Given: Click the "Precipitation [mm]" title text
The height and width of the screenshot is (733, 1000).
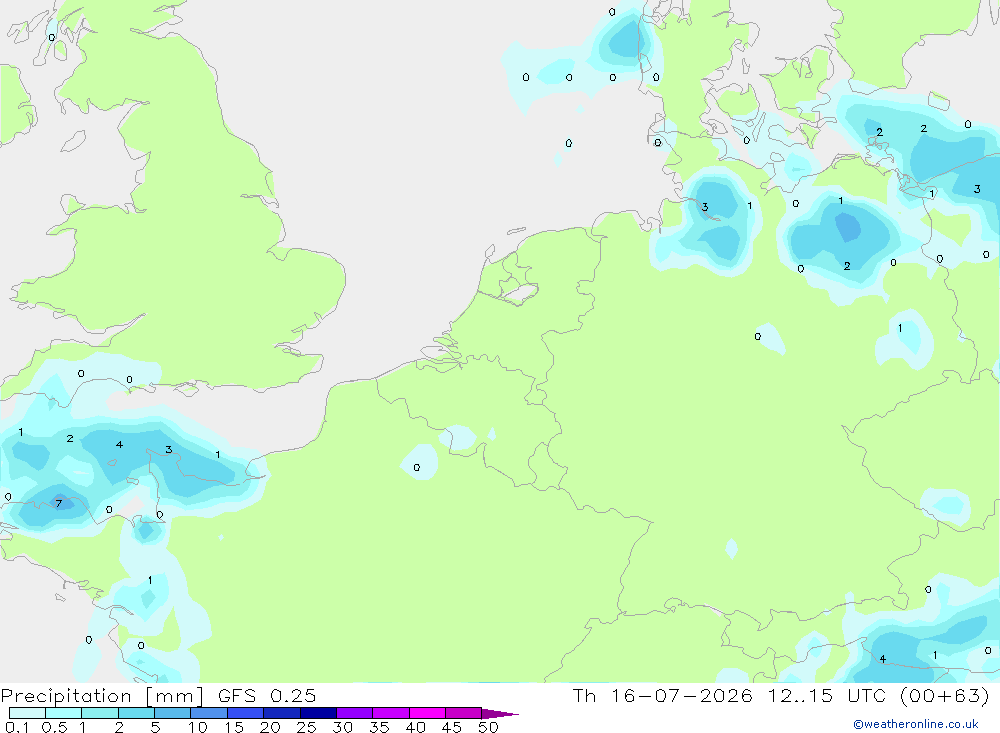Looking at the screenshot, I should click(x=102, y=696).
